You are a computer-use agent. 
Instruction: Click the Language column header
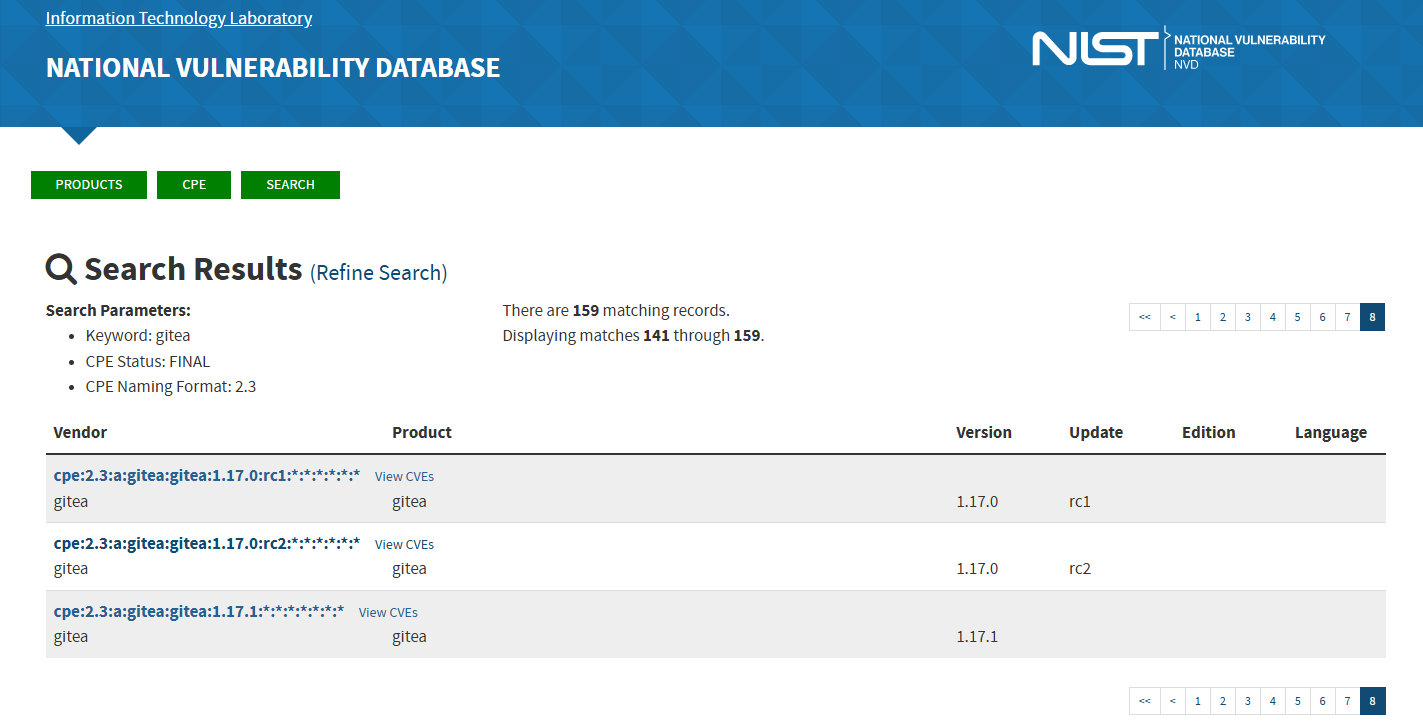coord(1331,433)
